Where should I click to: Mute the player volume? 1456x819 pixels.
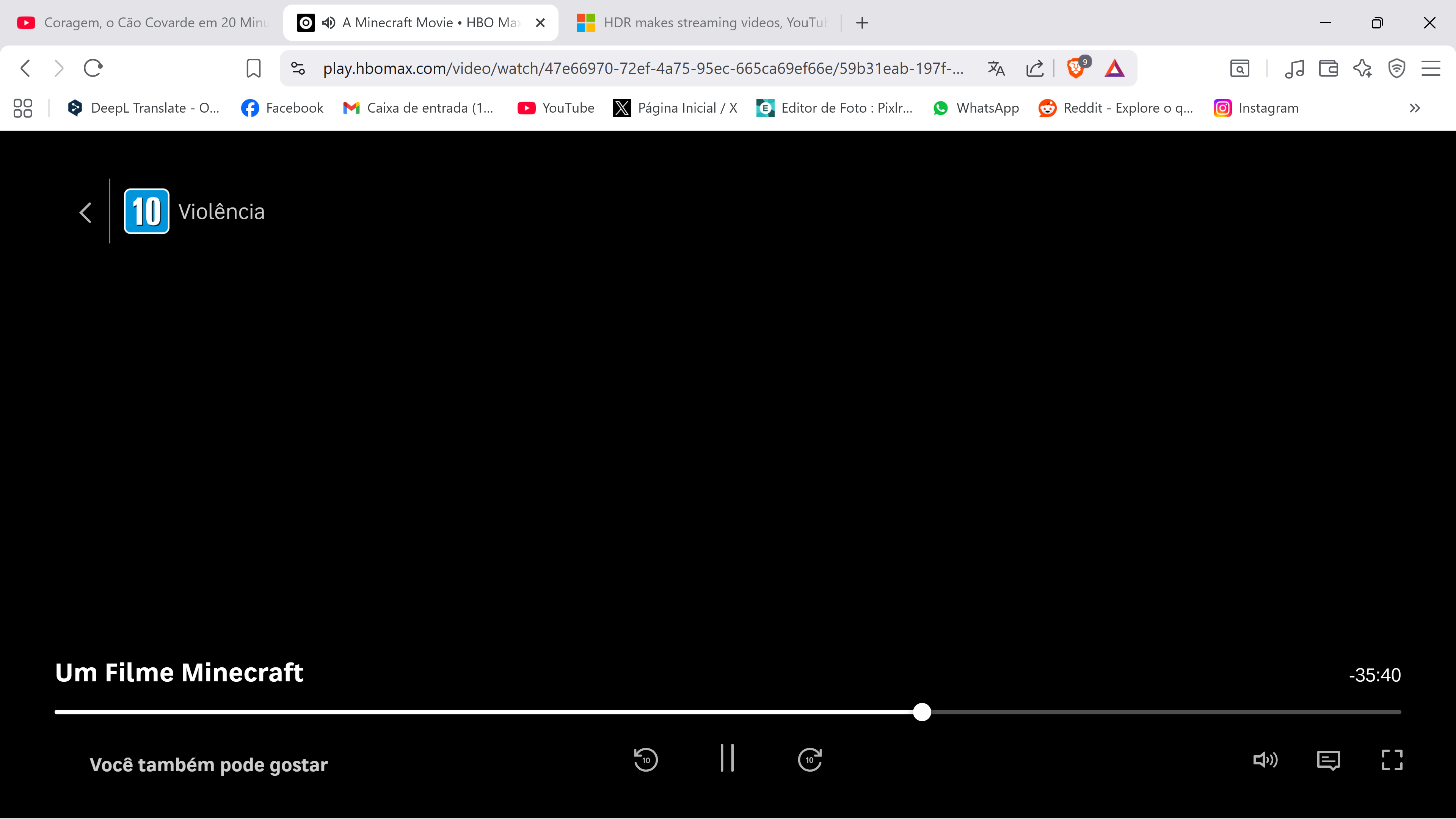tap(1265, 759)
